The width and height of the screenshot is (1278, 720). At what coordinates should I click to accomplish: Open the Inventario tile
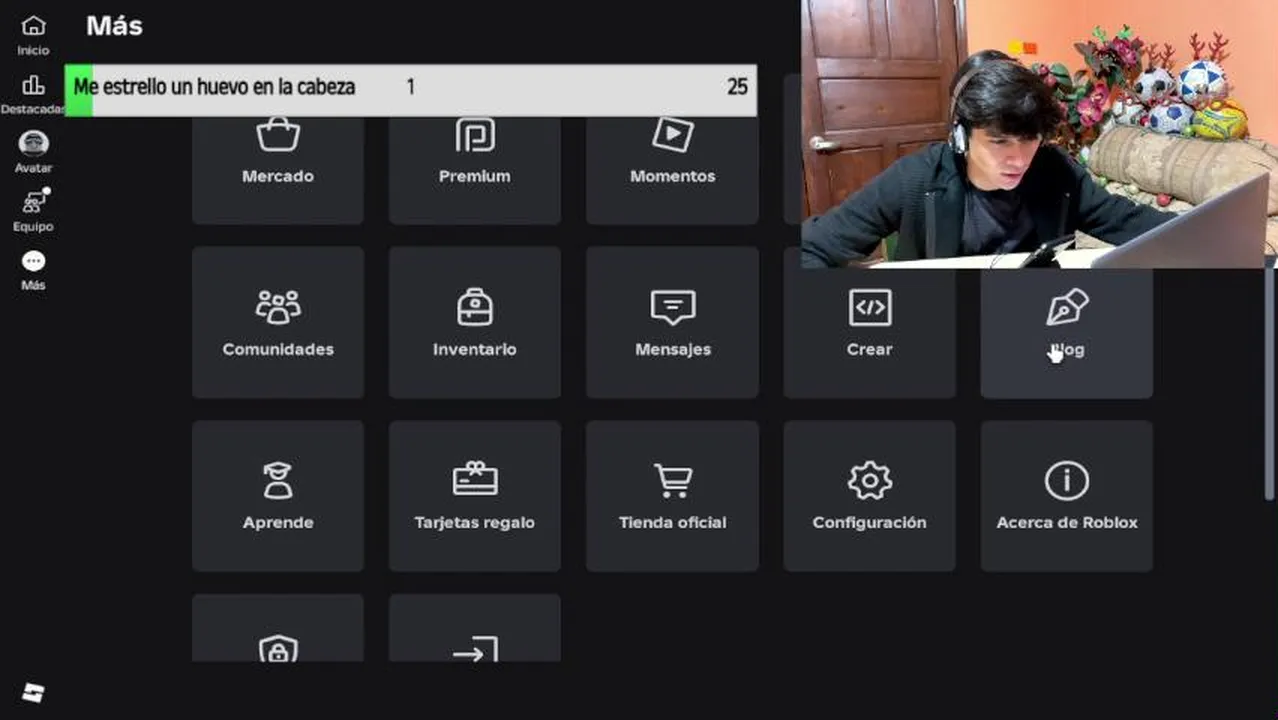tap(474, 322)
